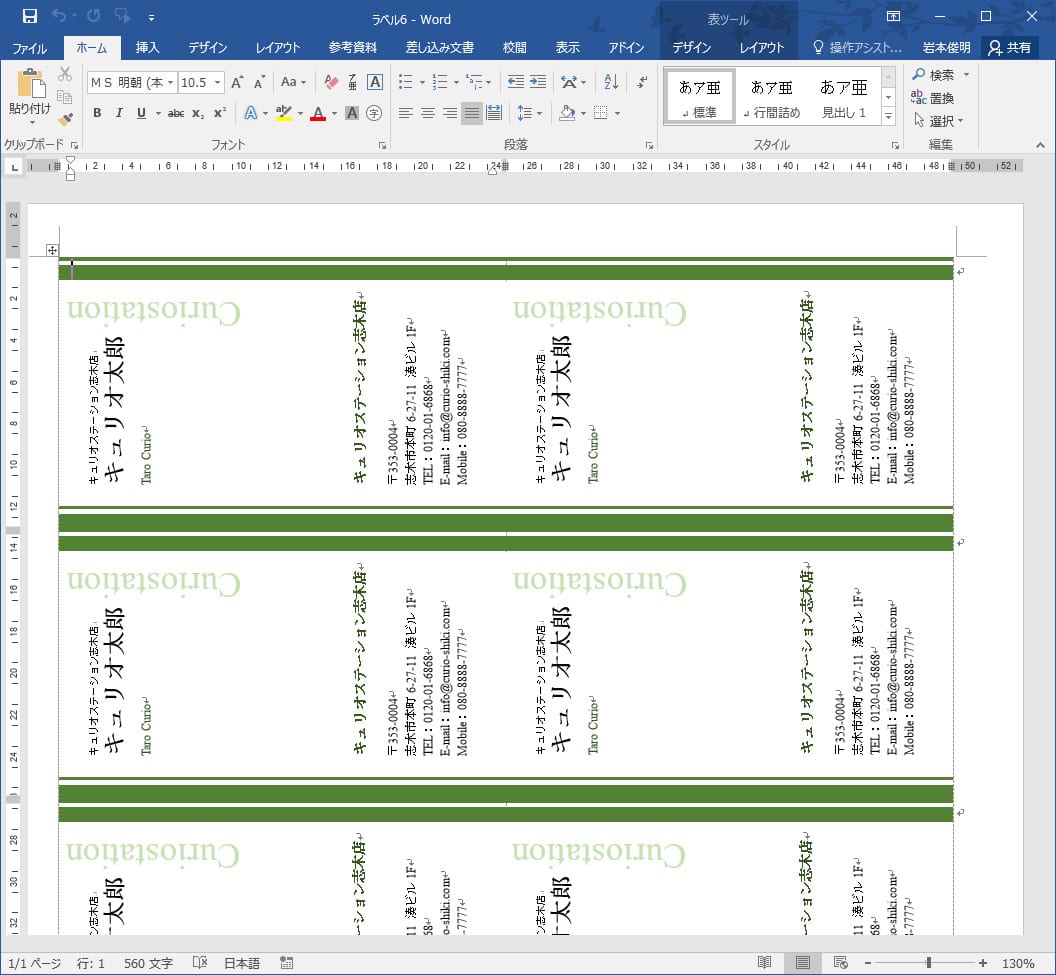Screen dimensions: 1056x975
Task: Switch to 挿入 tab
Action: [147, 48]
